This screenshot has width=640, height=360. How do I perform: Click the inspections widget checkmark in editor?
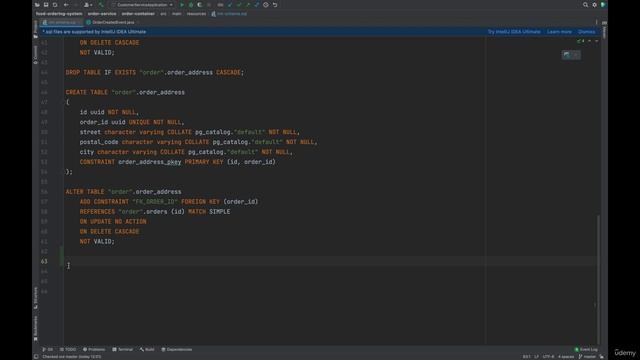(x=580, y=41)
